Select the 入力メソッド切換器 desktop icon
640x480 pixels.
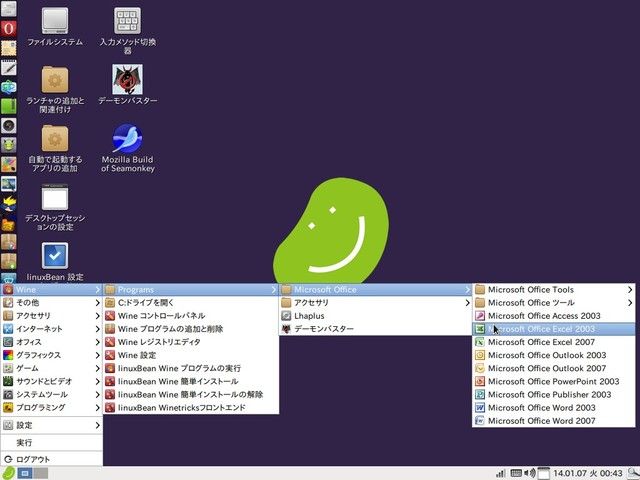pos(127,31)
